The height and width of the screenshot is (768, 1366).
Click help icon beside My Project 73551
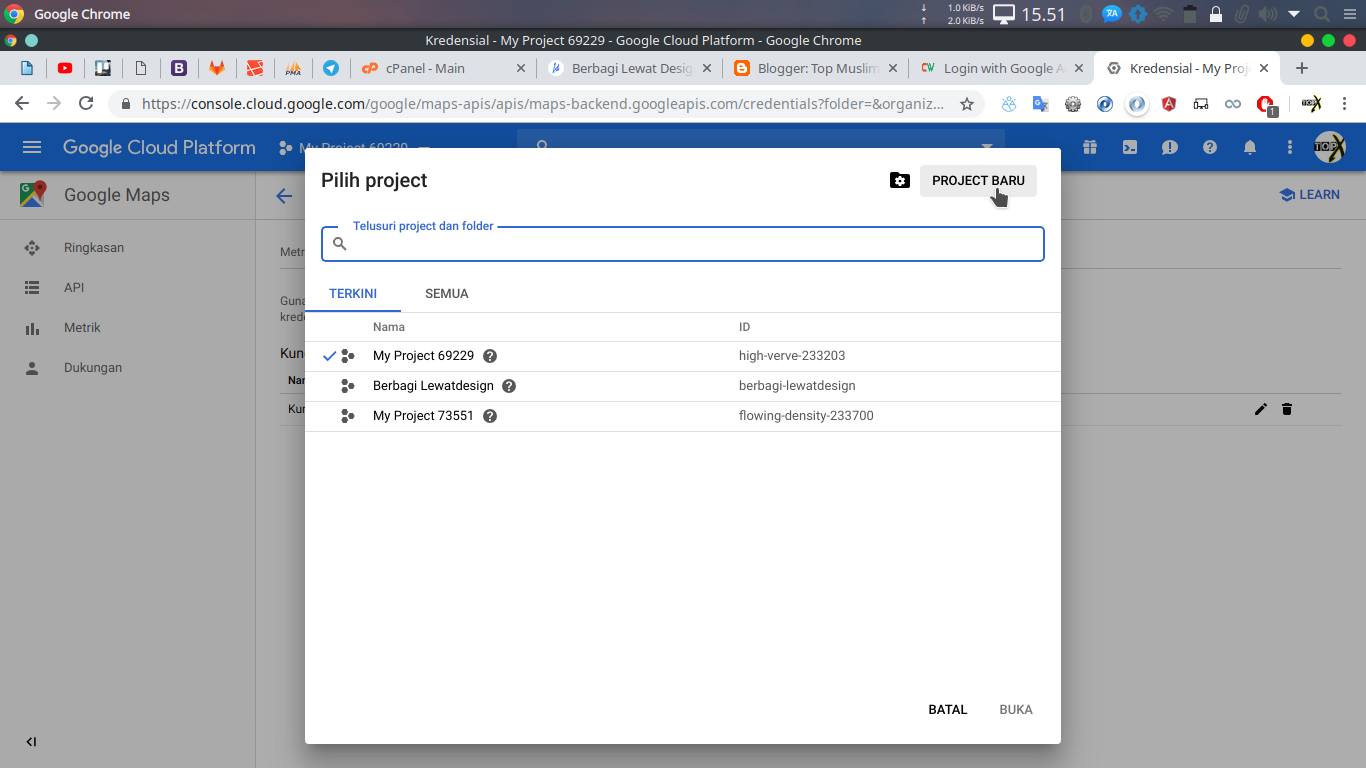490,416
